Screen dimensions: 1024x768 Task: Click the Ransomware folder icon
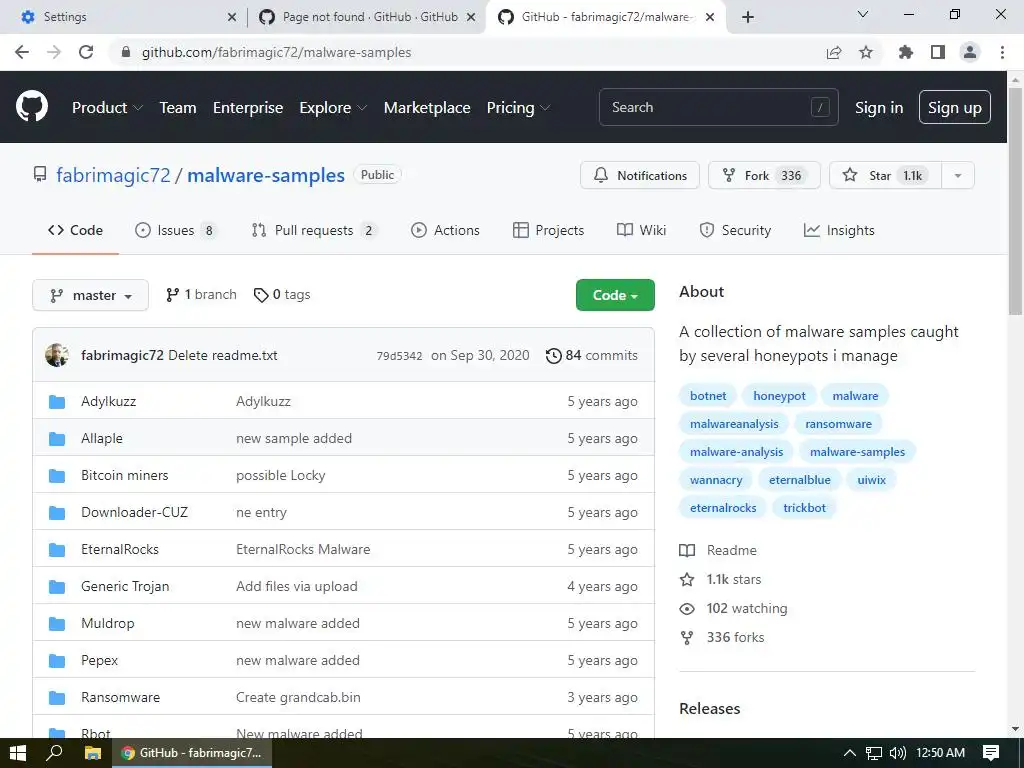click(57, 697)
